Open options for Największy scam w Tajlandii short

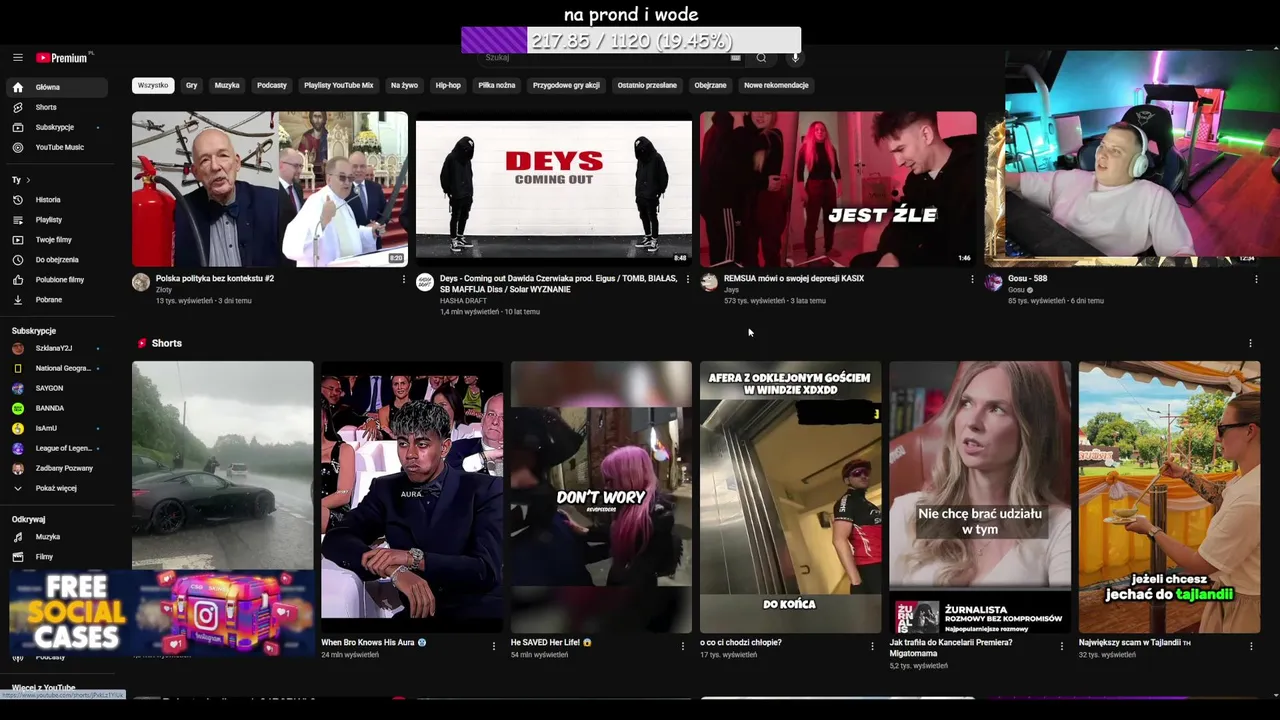pyautogui.click(x=1251, y=646)
